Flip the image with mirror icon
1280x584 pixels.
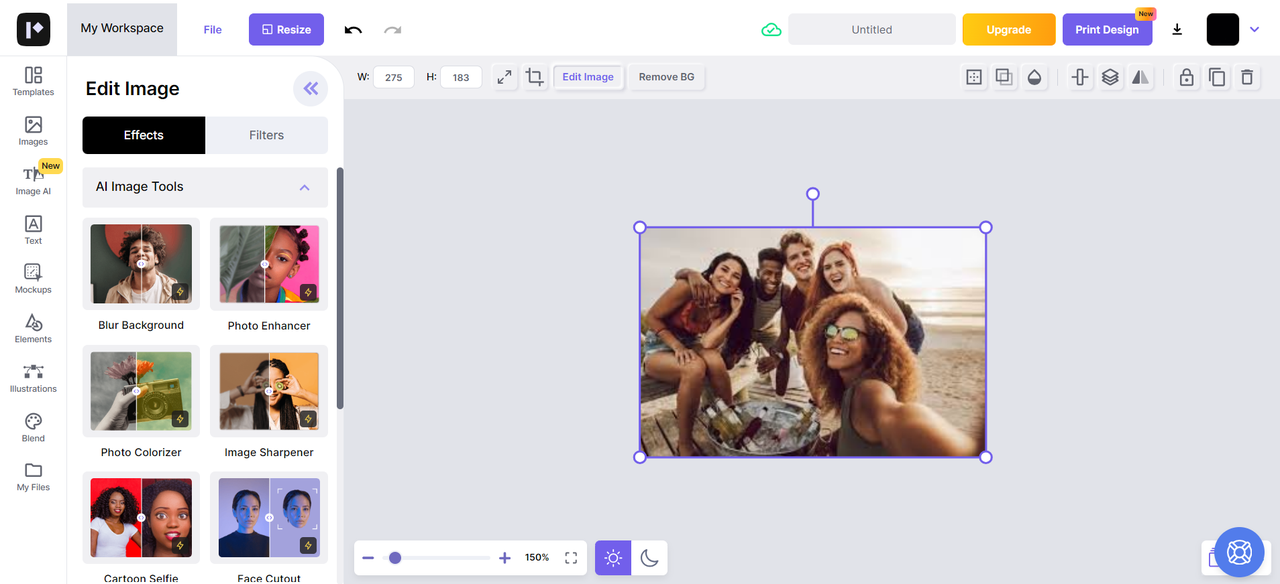coord(1141,77)
